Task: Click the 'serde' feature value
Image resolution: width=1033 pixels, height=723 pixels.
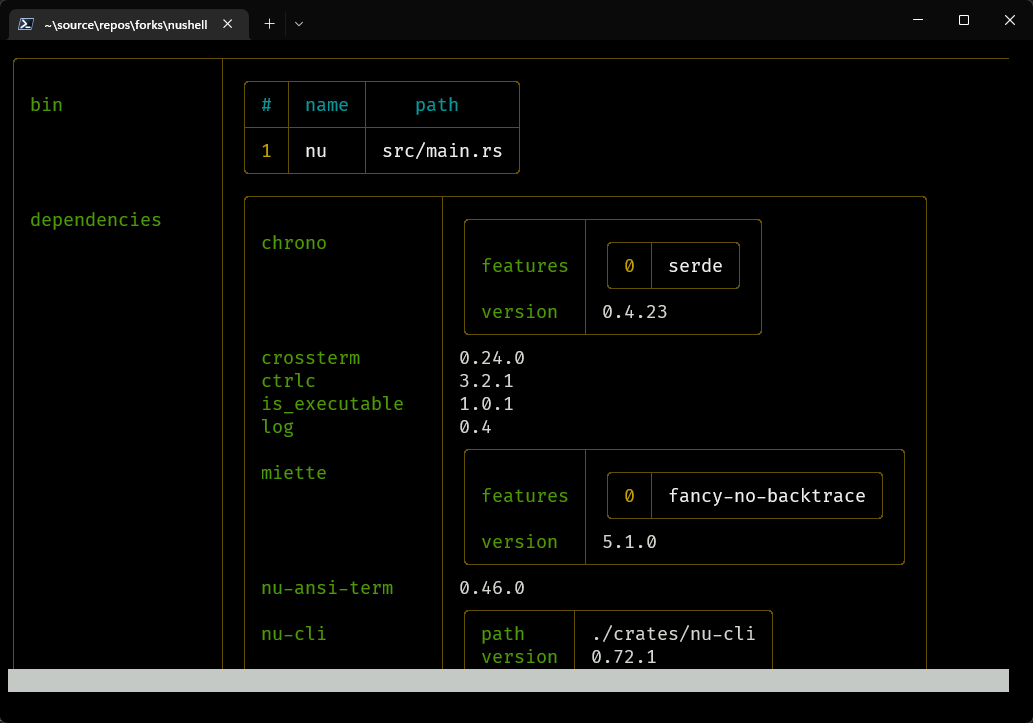Action: coord(695,266)
